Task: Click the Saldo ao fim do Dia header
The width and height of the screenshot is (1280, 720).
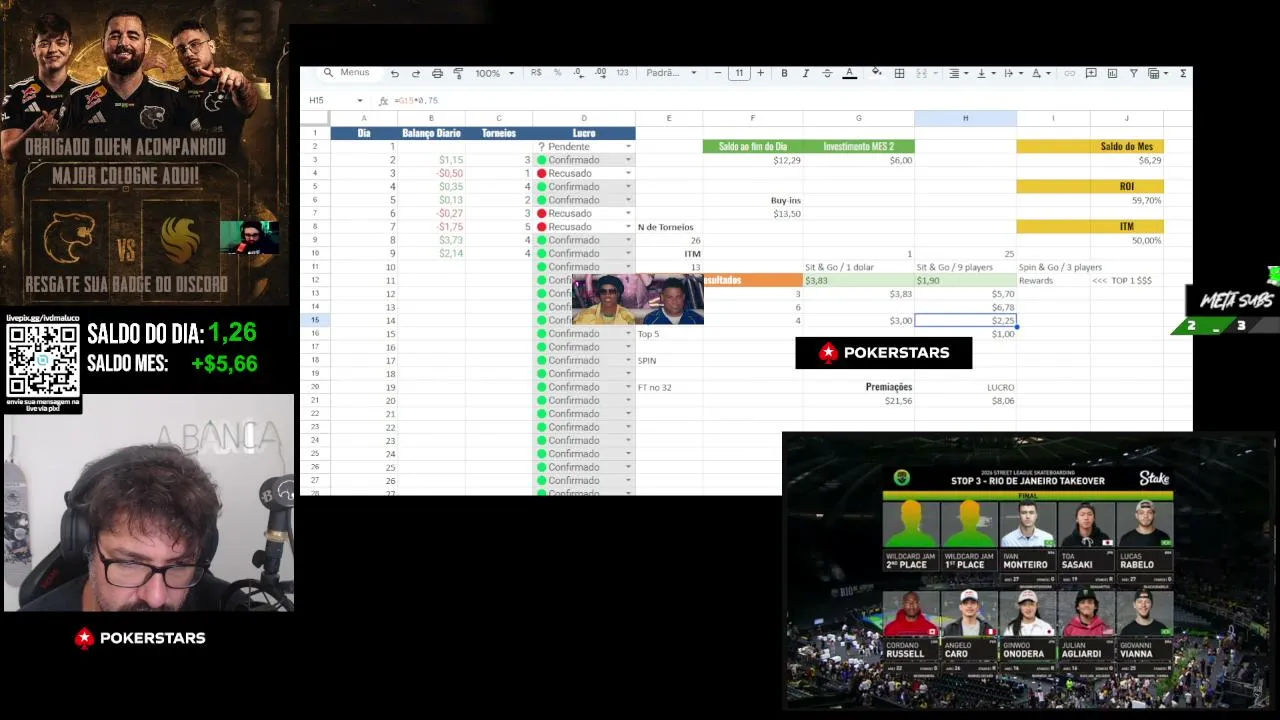Action: (753, 147)
